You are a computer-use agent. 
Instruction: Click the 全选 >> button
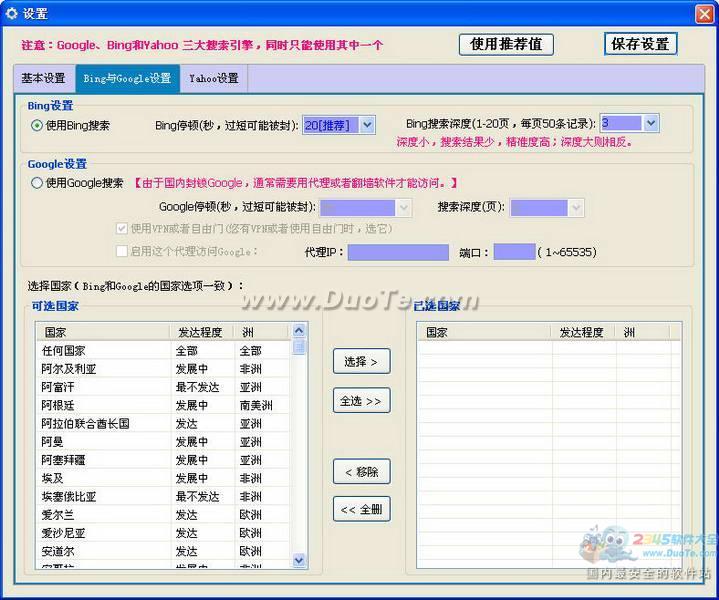pyautogui.click(x=361, y=400)
